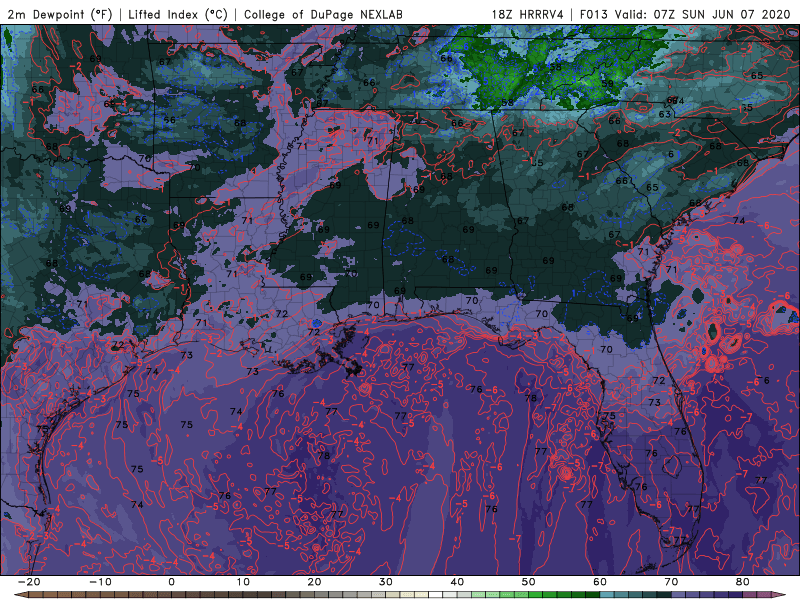Click the right arrow tip of the color bar

point(779,595)
